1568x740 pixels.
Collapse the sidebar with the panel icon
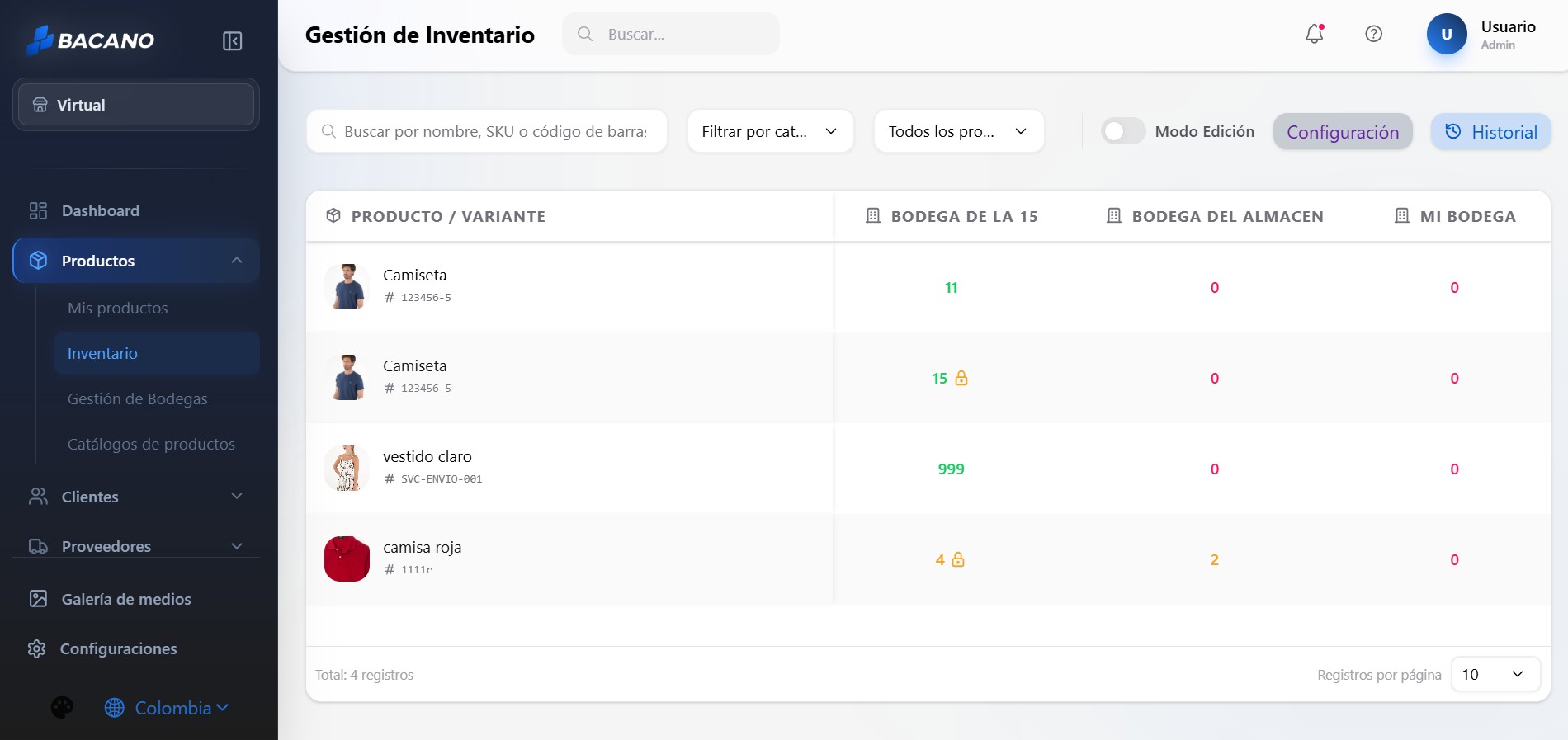click(x=232, y=40)
